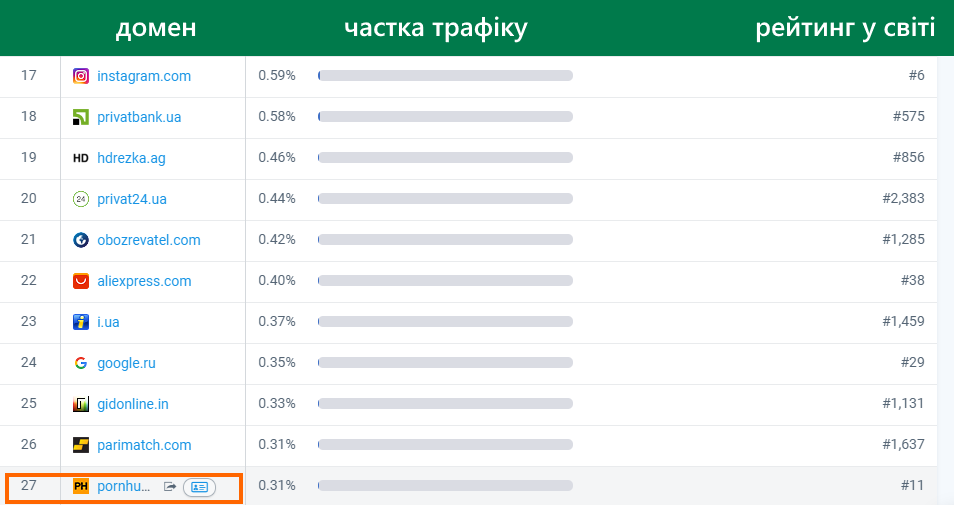Open the instagram.com link
Screen dimensions: 954x505
click(144, 76)
